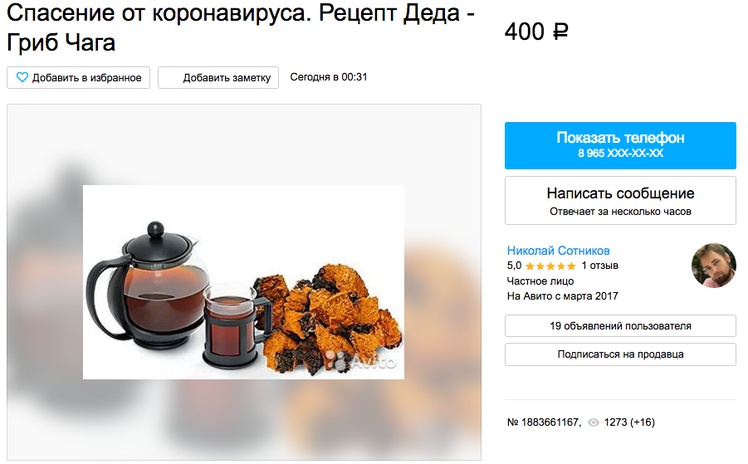Open seller Николай Сотников avatar photo
Screen dimensions: 748x464
(713, 266)
